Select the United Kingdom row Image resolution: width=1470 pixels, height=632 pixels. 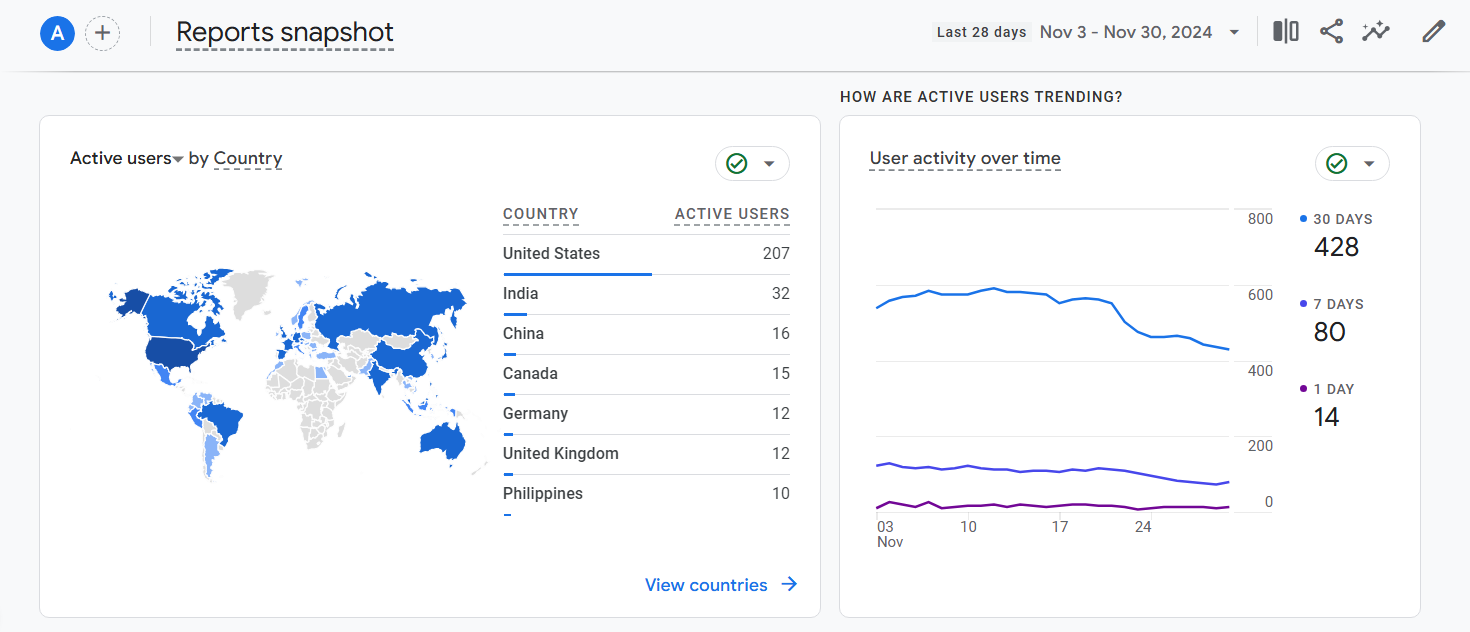tap(646, 454)
